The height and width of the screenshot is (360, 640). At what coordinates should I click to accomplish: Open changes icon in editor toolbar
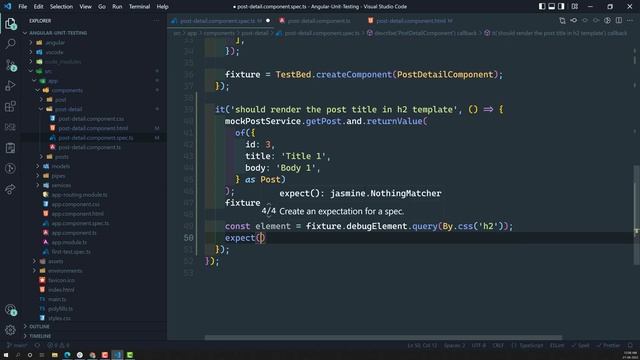562,20
